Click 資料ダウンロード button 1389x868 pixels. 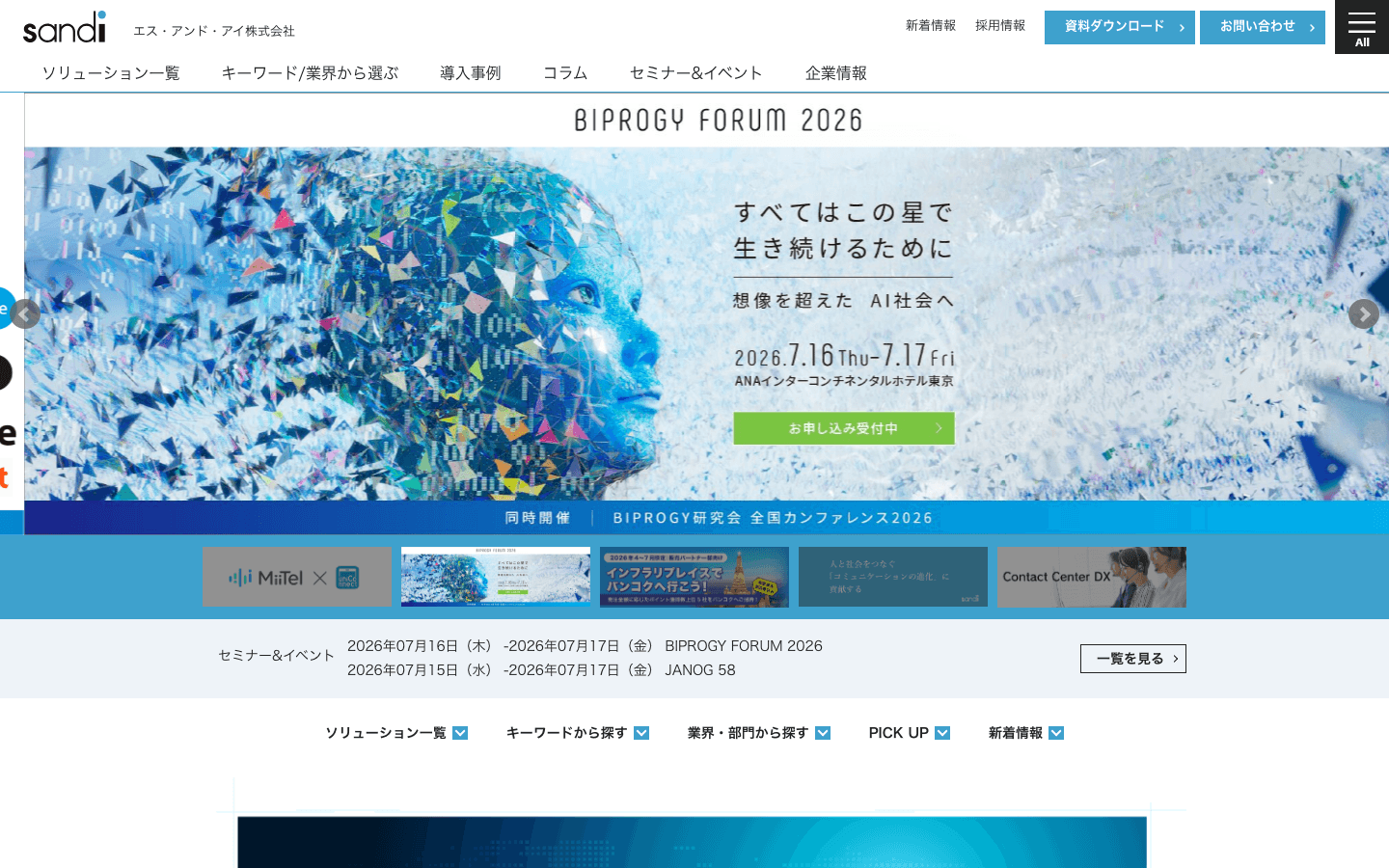pos(1119,27)
